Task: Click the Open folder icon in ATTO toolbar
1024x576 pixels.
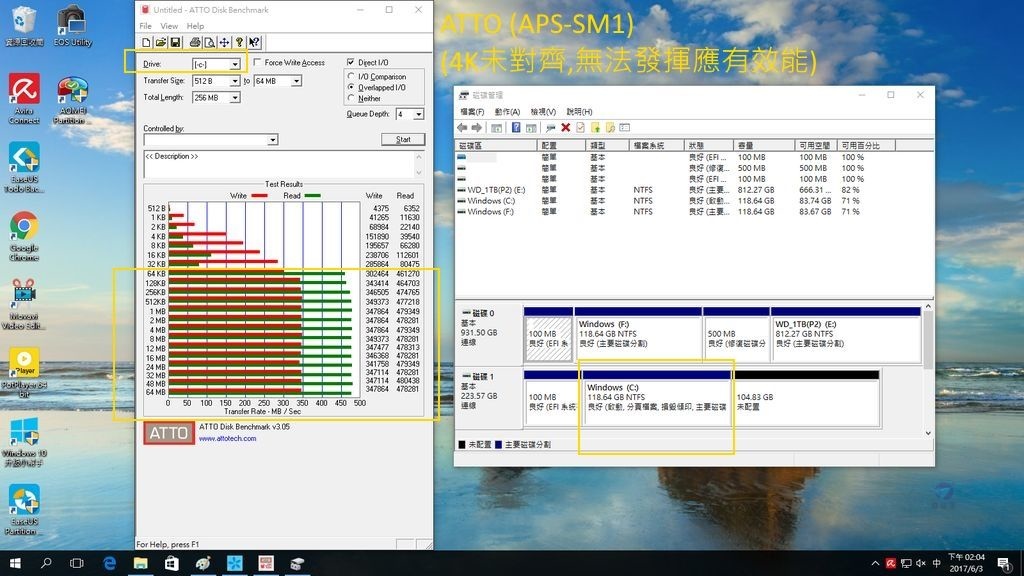Action: [x=161, y=42]
